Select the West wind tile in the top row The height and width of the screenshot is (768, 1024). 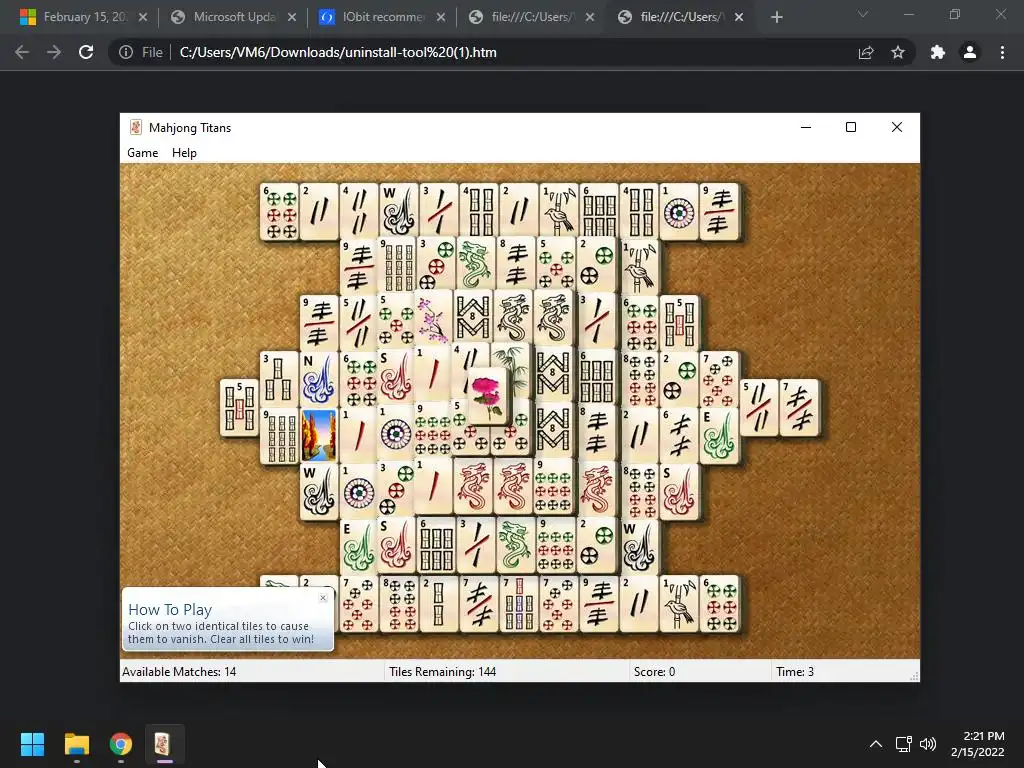pos(398,211)
